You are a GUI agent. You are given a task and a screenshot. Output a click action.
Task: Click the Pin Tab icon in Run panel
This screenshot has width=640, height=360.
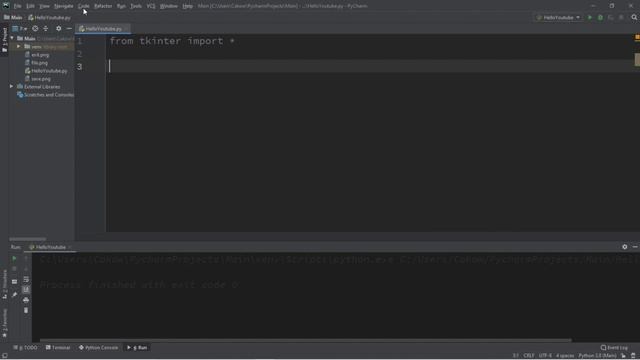pos(14,294)
